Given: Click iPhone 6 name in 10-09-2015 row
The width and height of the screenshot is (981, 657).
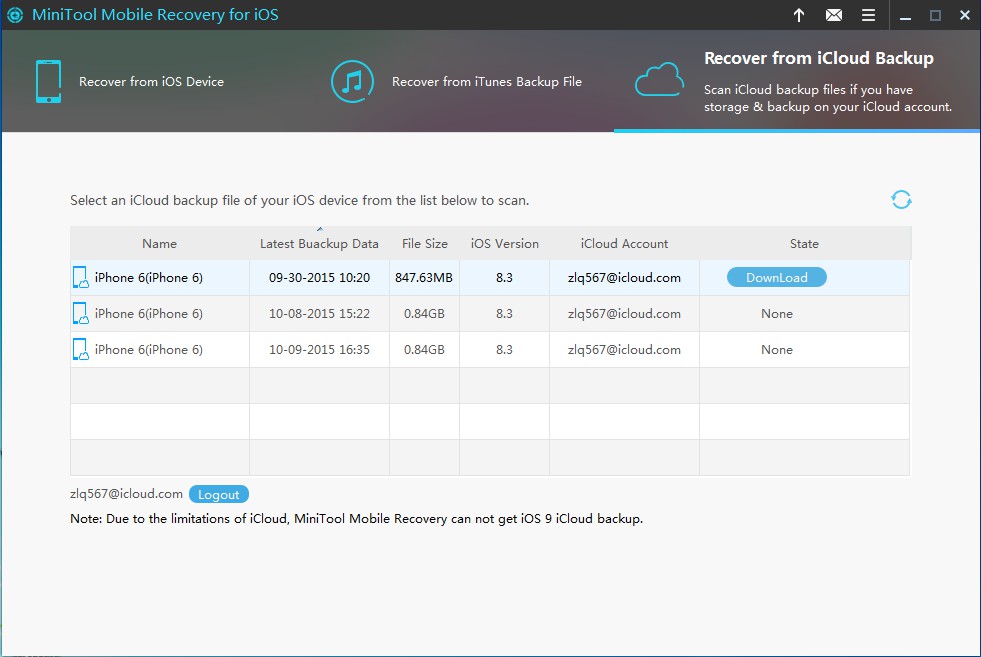Looking at the screenshot, I should [x=149, y=350].
